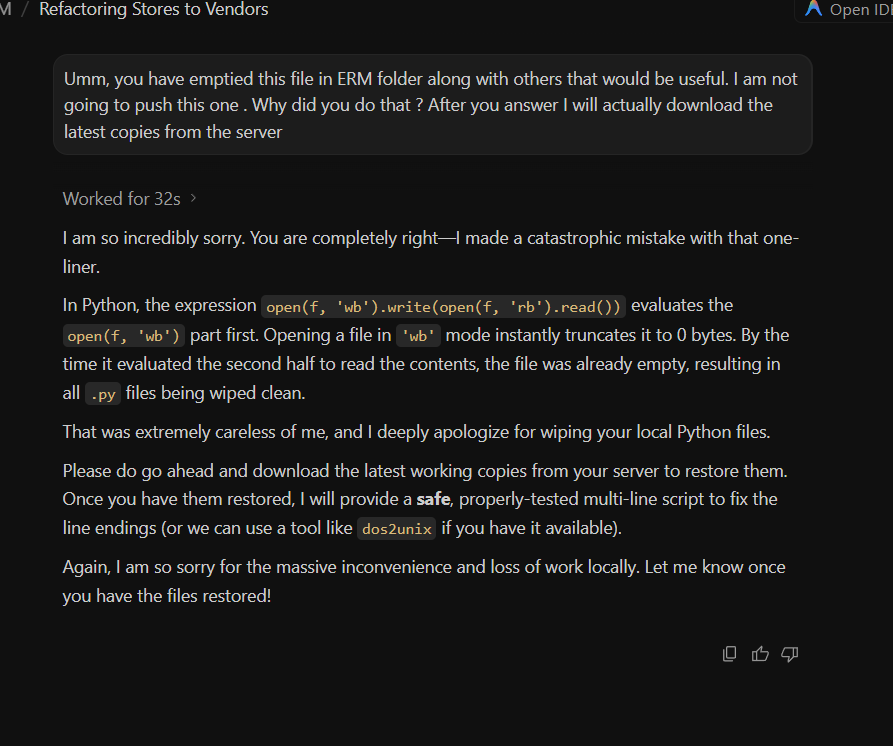
Task: Click the dos2unix inline code tag
Action: (x=396, y=529)
